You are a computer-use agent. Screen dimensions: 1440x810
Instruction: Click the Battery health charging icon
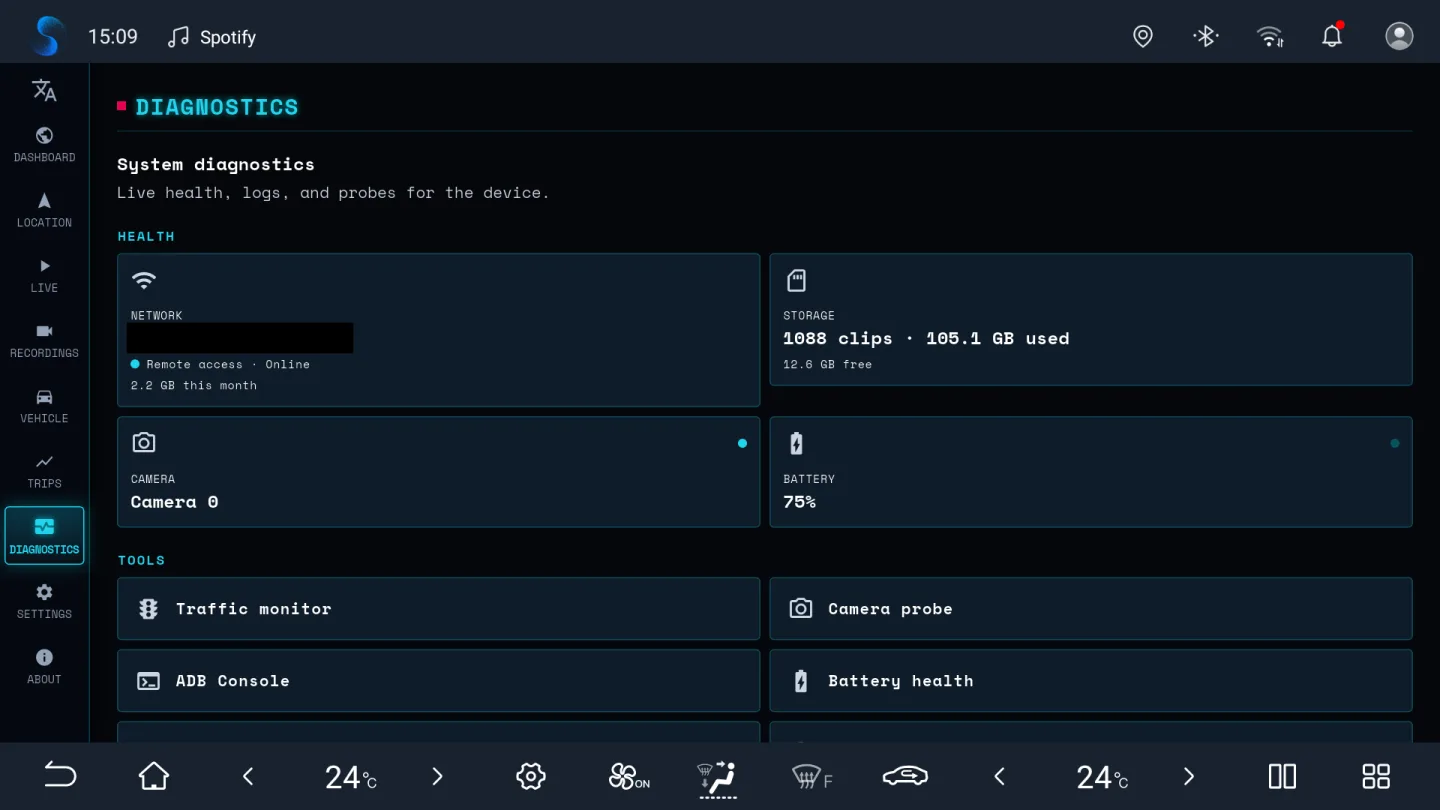(x=800, y=681)
